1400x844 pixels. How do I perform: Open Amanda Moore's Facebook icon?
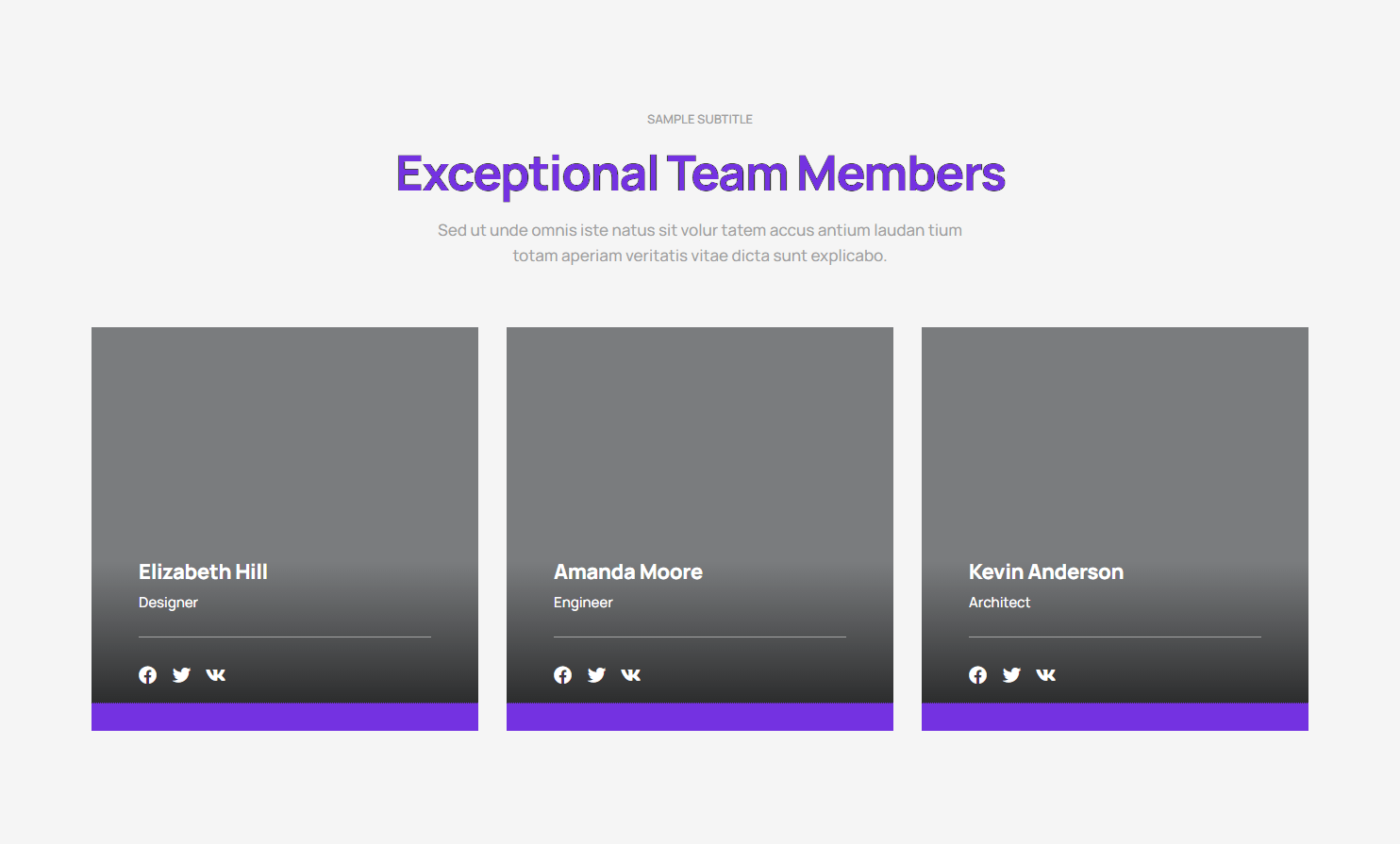click(563, 675)
